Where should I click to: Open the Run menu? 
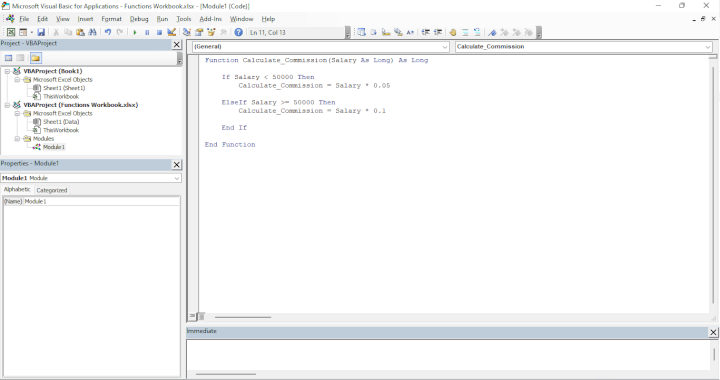[x=162, y=19]
